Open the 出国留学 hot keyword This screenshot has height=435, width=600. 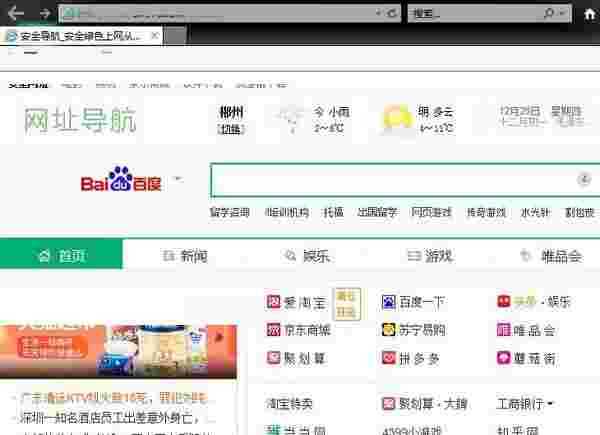377,212
